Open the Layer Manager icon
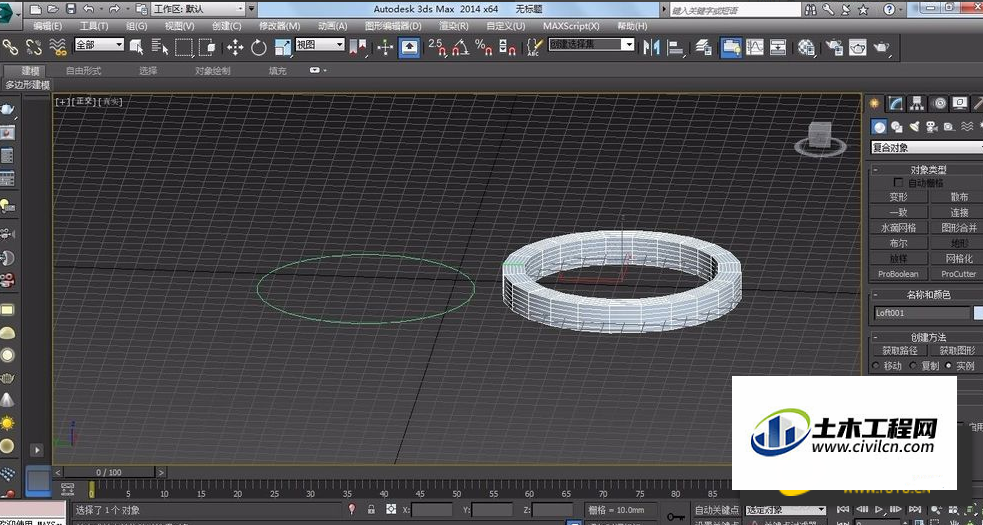The width and height of the screenshot is (983, 525). pyautogui.click(x=703, y=47)
